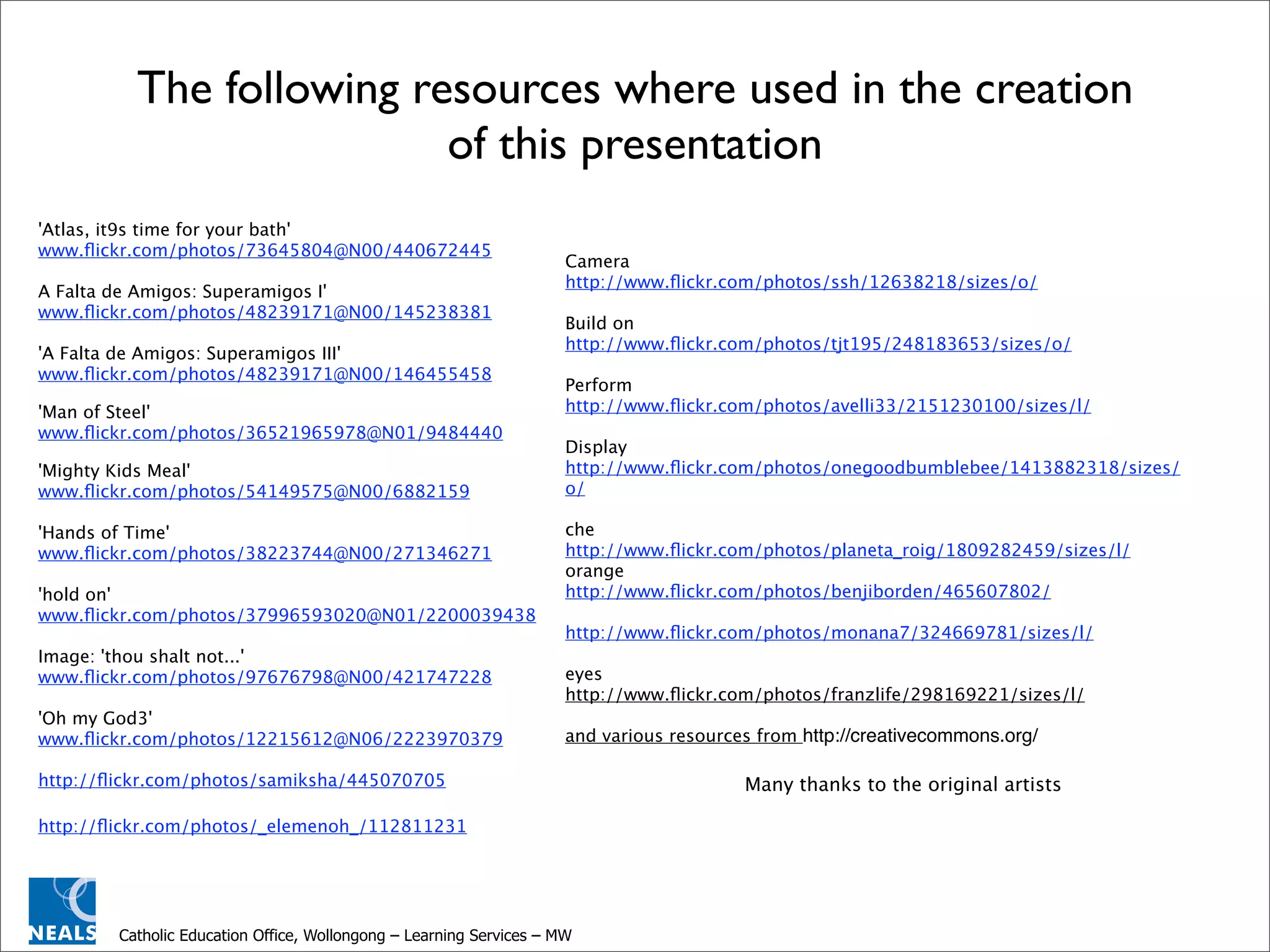Click the 'Hands of Time' caption
The height and width of the screenshot is (952, 1270).
(x=104, y=533)
